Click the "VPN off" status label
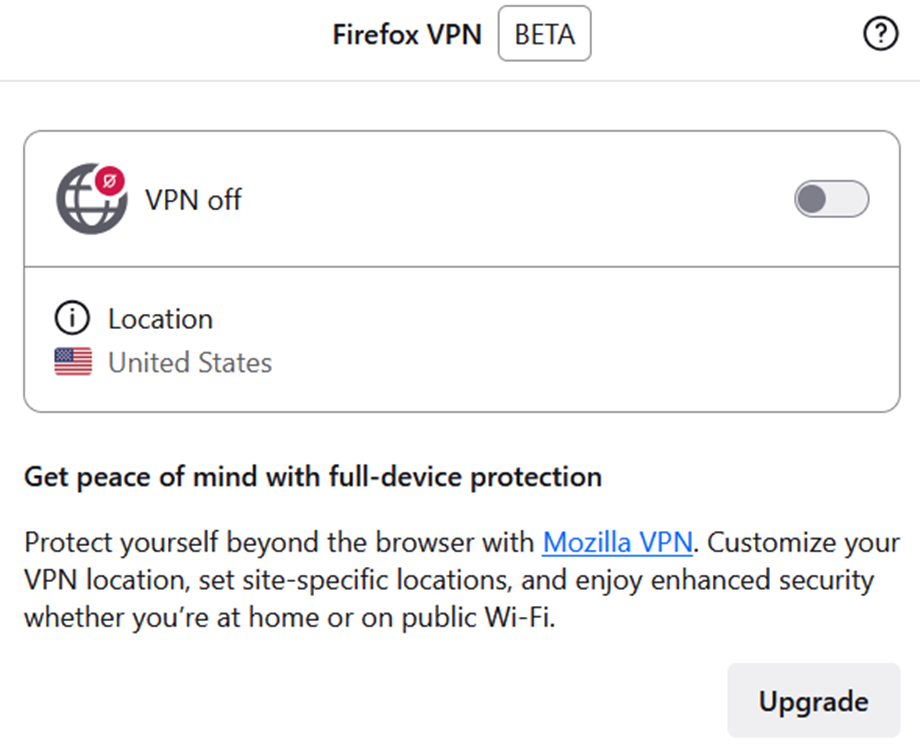Viewport: 920px width, 756px height. [193, 200]
